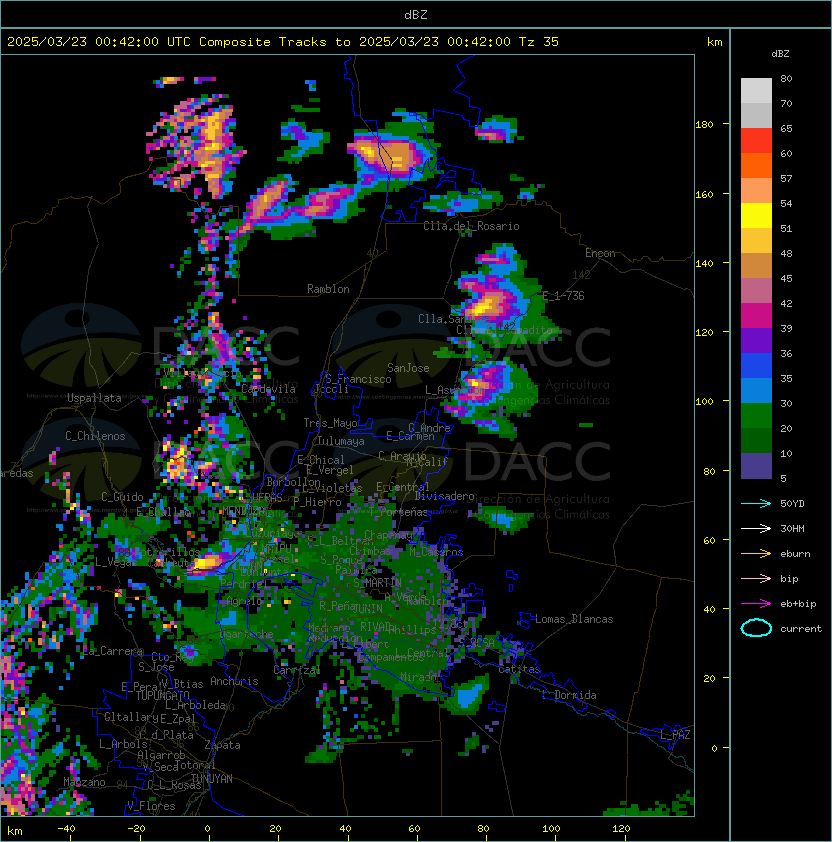Click the 'La_Carrera' place label

tap(113, 651)
